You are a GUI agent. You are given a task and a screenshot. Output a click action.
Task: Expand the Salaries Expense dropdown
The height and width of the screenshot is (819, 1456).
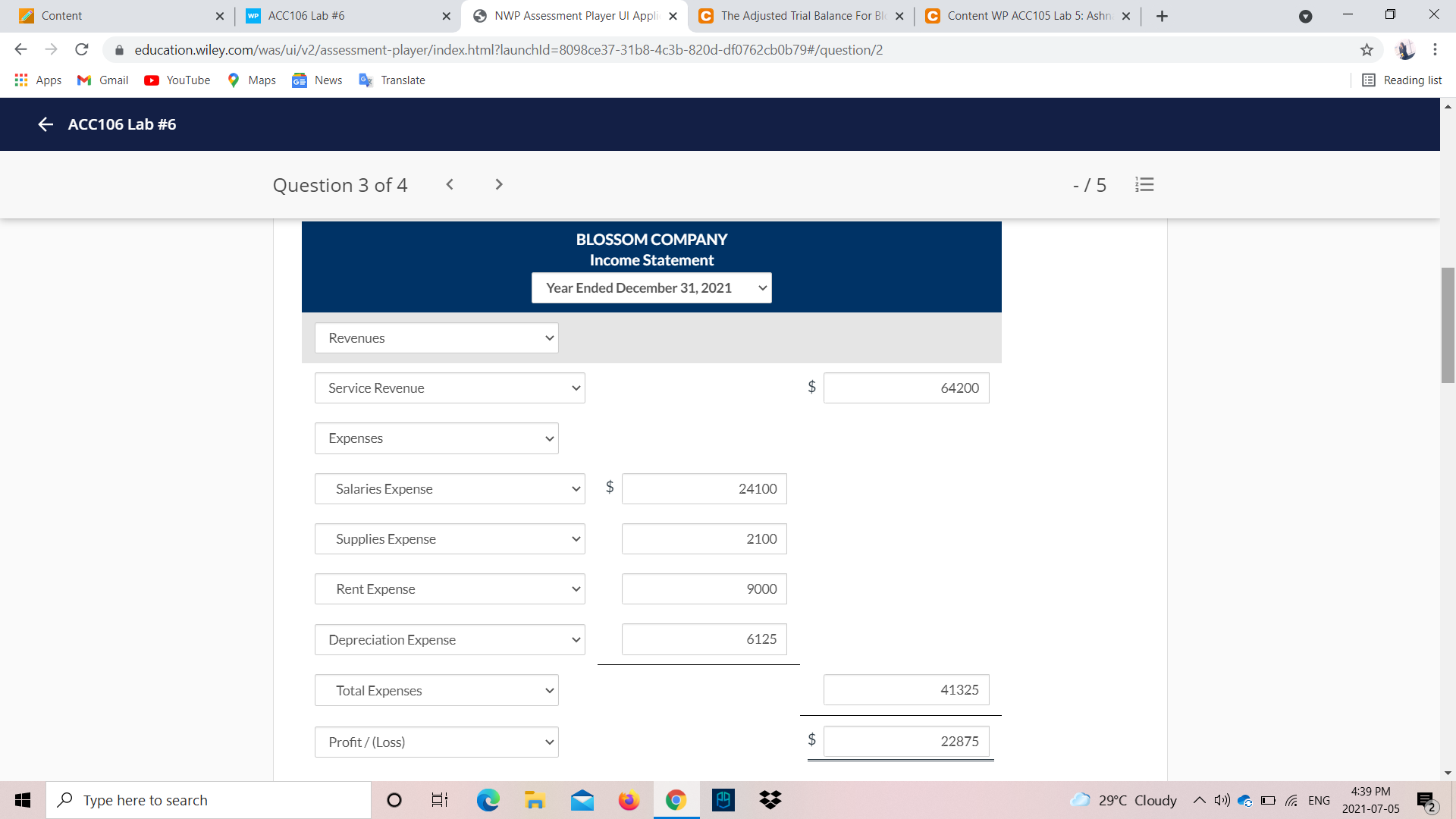[x=450, y=489]
